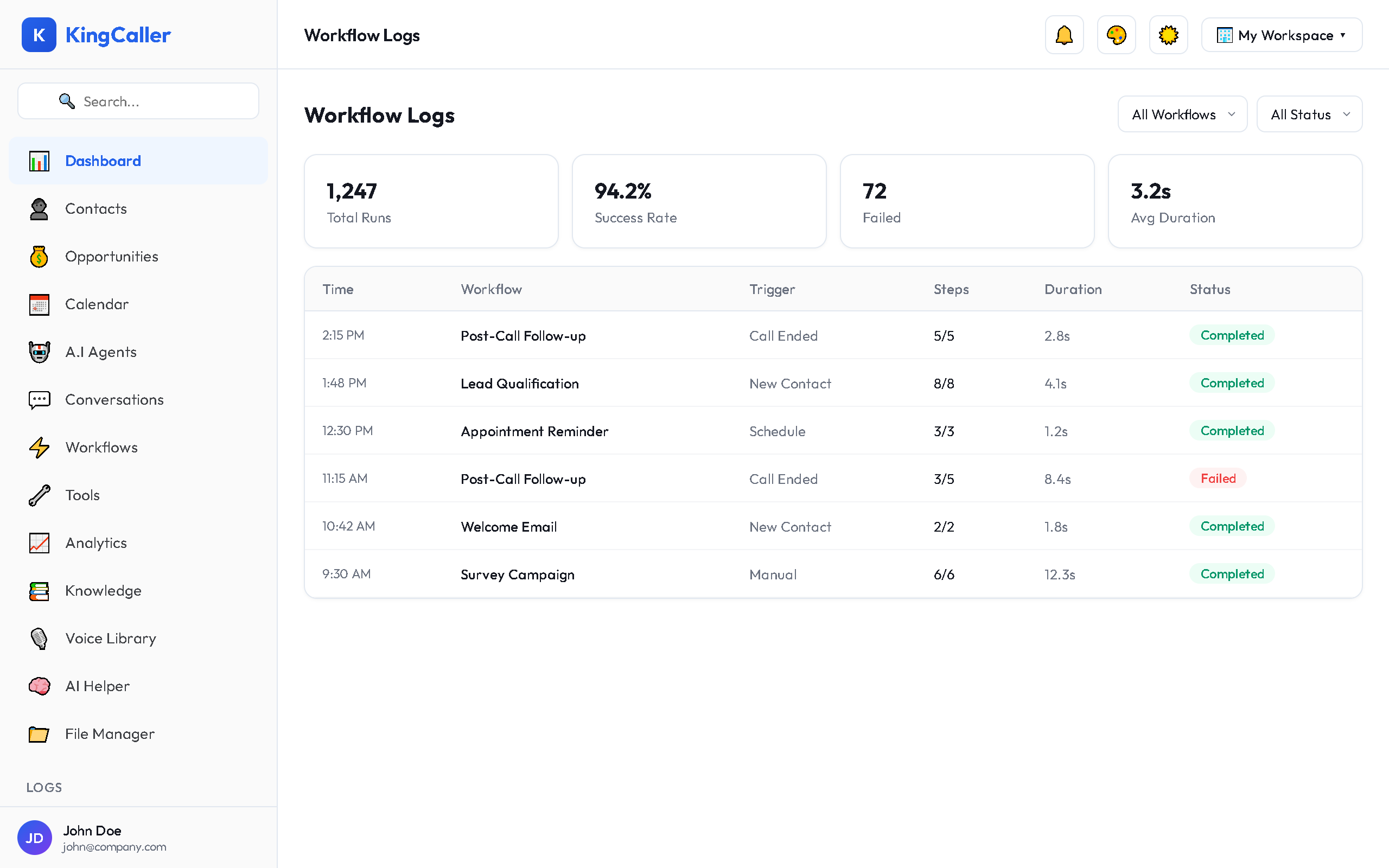
Task: Open the All Workflows dropdown
Action: pyautogui.click(x=1182, y=114)
